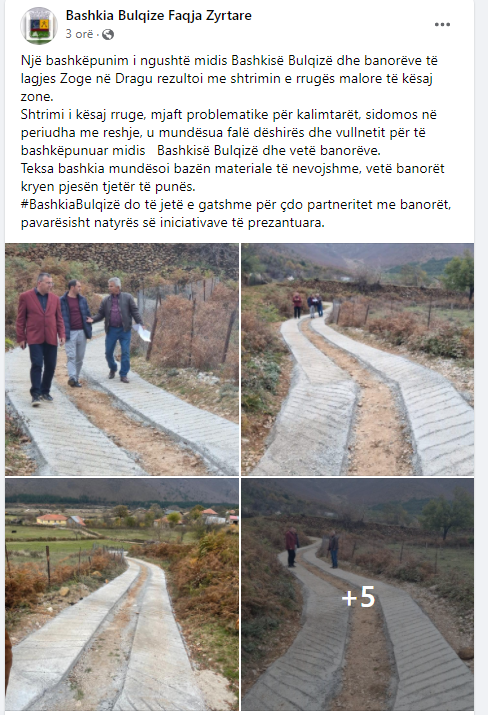Click the man holding white papers

(119, 328)
